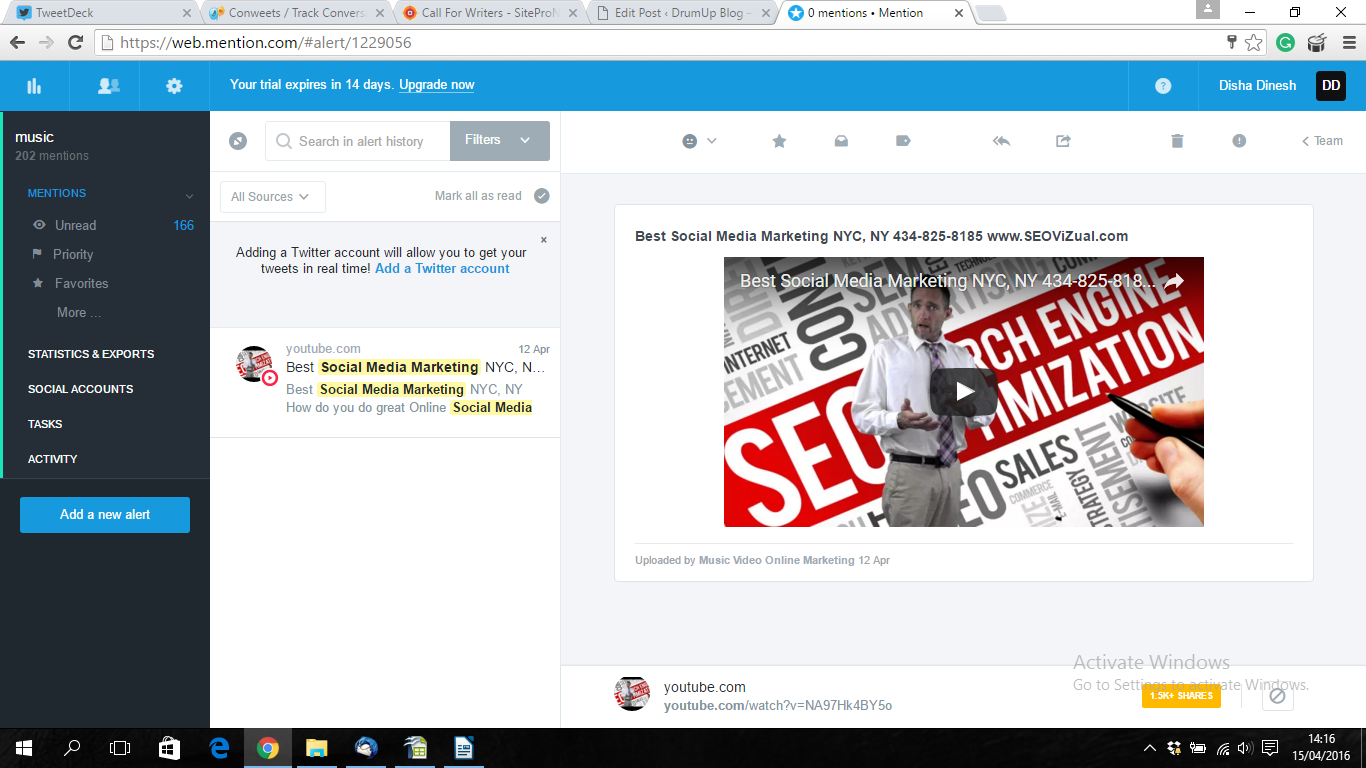Open the youtube.com mention in list

pyautogui.click(x=385, y=382)
